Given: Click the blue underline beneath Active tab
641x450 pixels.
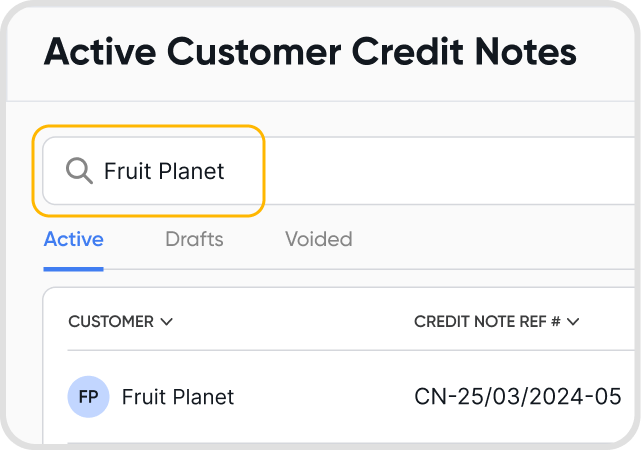Looking at the screenshot, I should 73,268.
